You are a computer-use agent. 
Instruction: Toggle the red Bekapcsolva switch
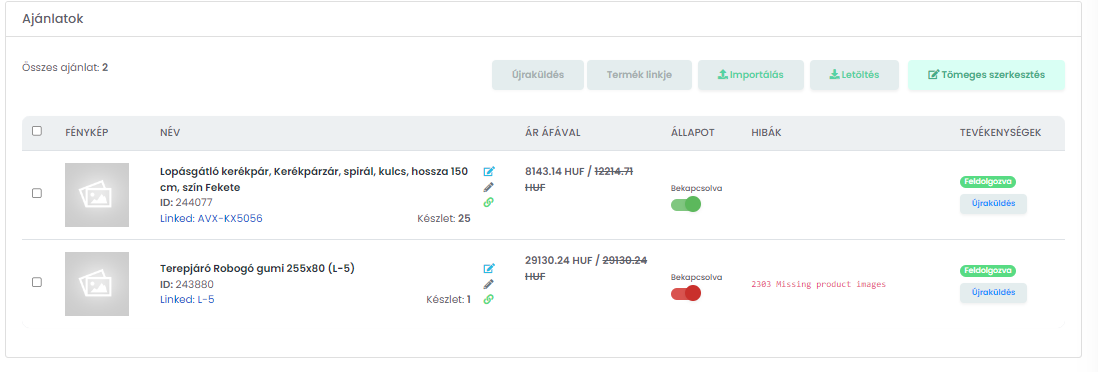686,293
